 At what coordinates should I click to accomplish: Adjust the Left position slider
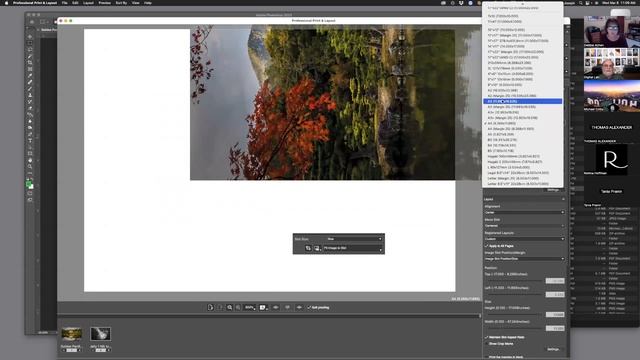[x=515, y=294]
